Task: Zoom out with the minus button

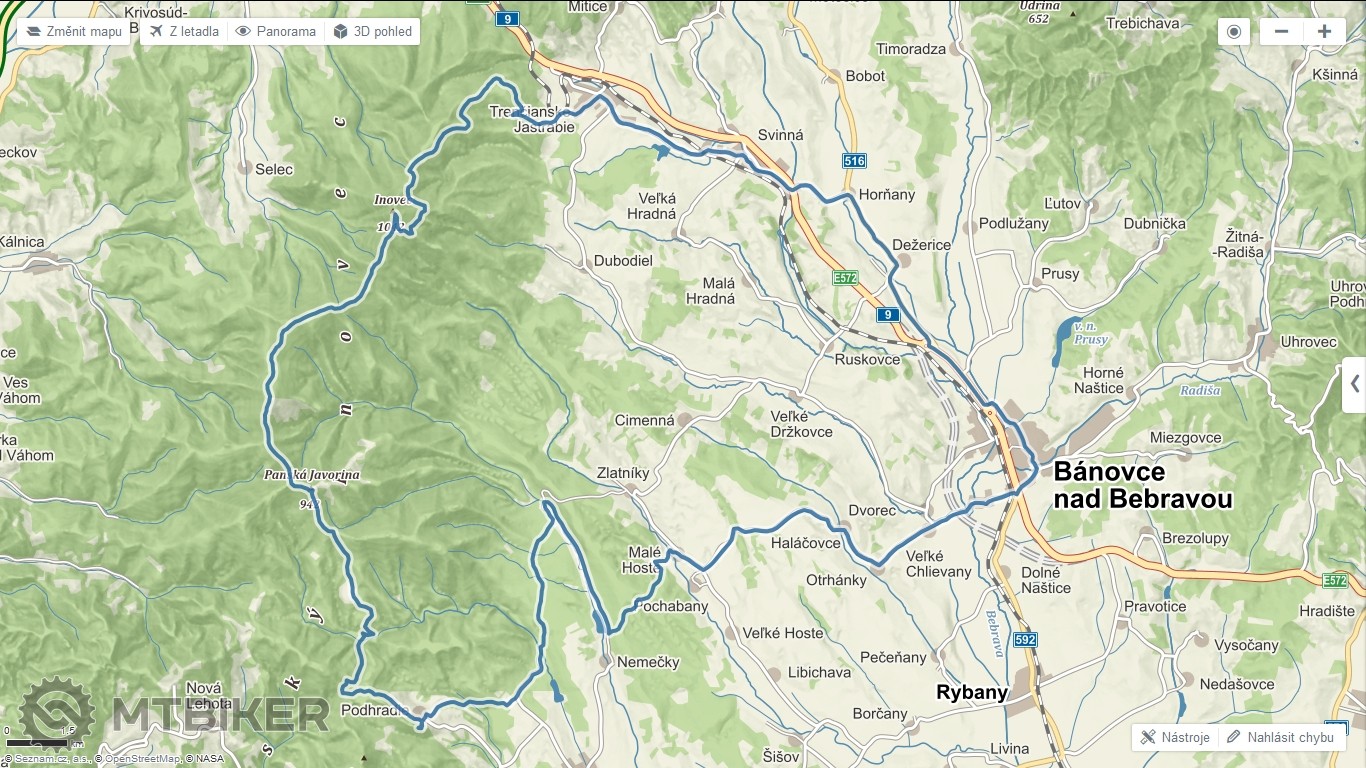Action: [1281, 31]
